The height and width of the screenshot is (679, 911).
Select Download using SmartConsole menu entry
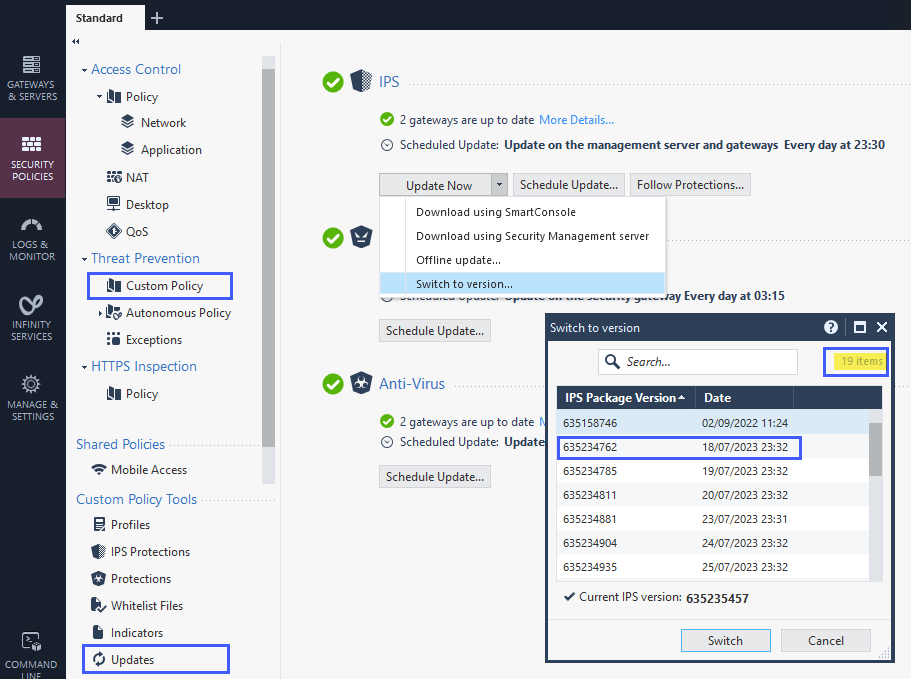[495, 212]
